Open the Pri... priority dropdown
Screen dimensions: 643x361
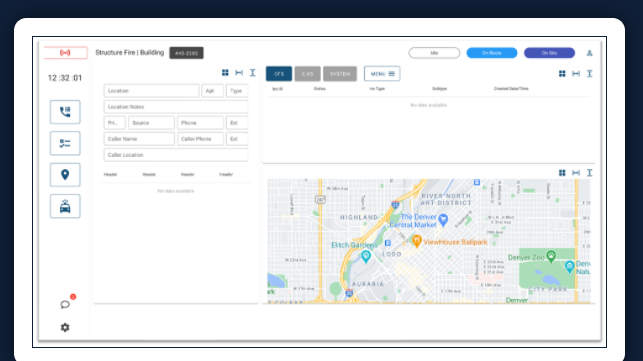[x=115, y=123]
